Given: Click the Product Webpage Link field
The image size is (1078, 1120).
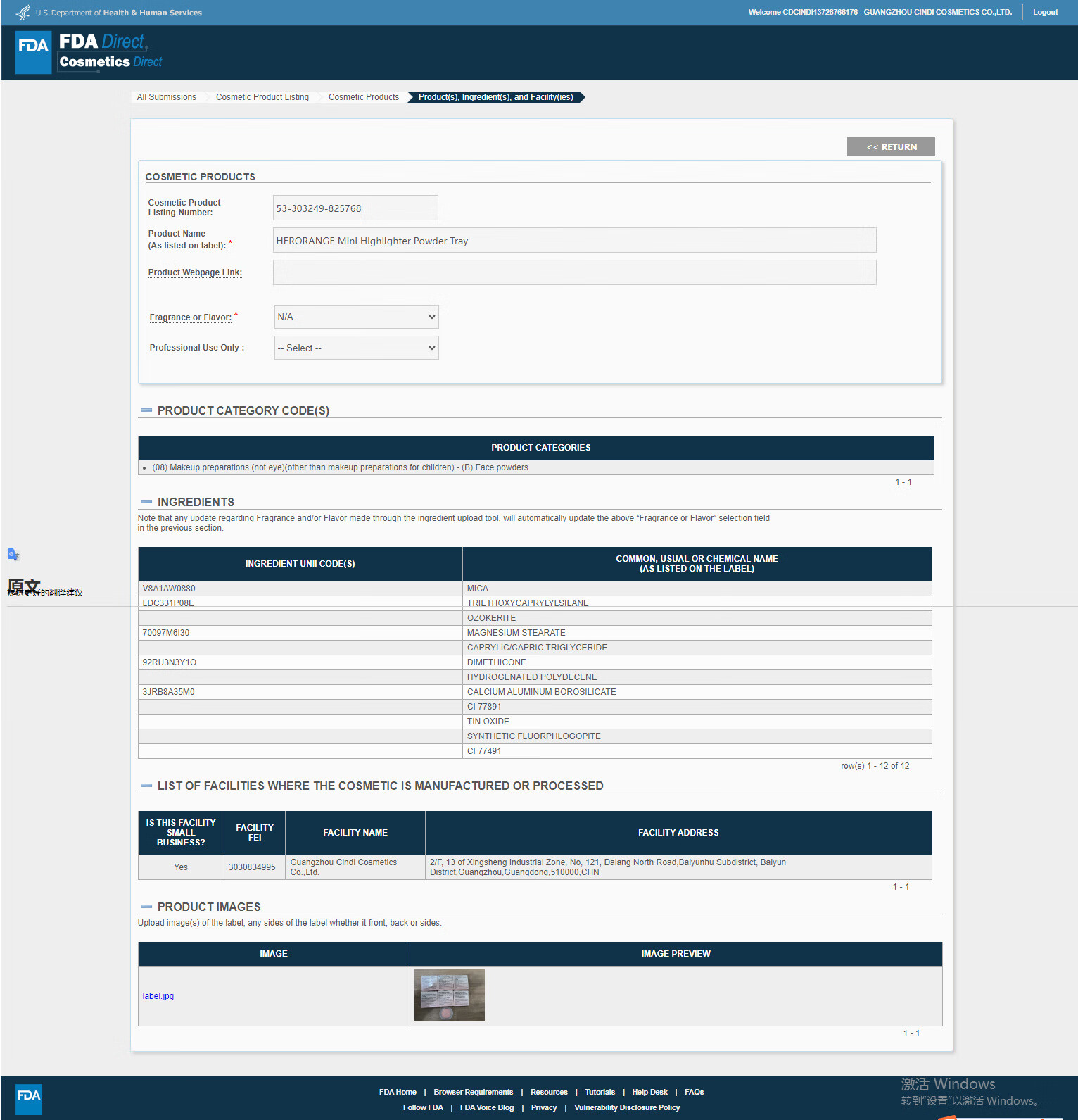Looking at the screenshot, I should (x=574, y=272).
